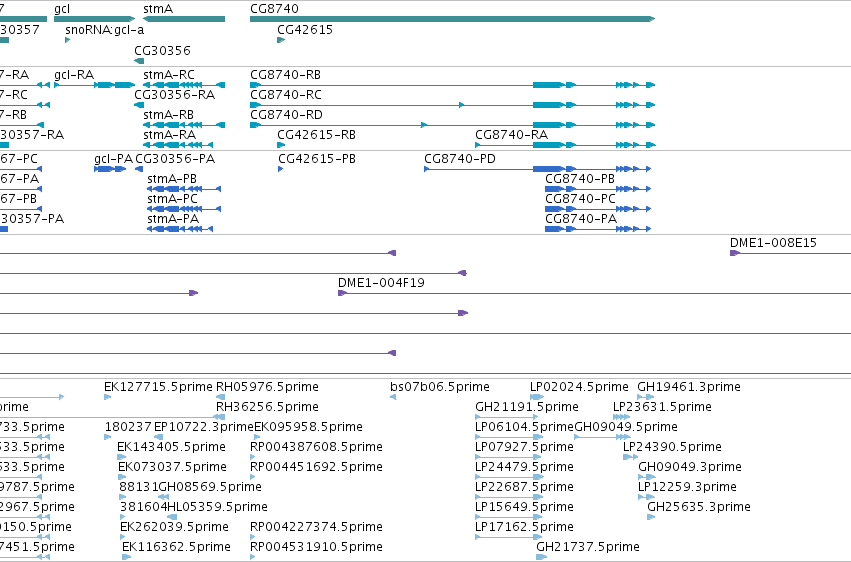Select transcript CG30356-RA label
The height and width of the screenshot is (562, 851).
(x=175, y=94)
